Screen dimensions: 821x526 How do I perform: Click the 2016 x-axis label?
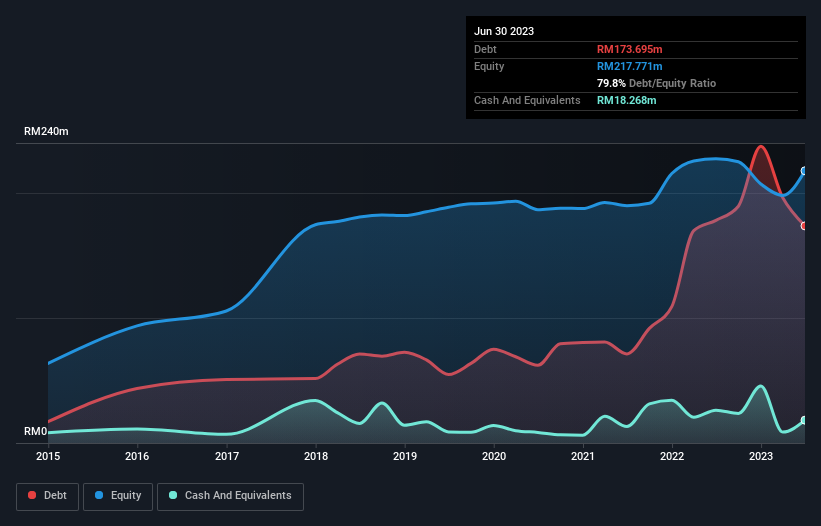tap(137, 456)
